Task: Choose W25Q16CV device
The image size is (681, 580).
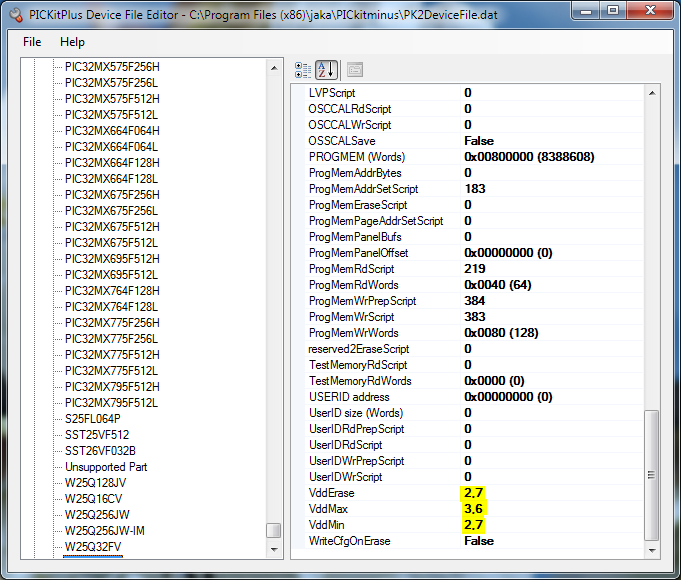Action: click(93, 499)
